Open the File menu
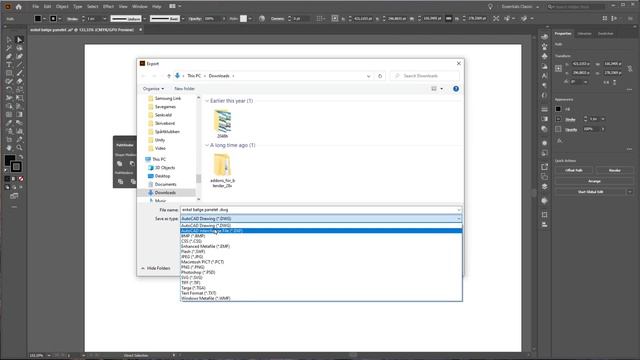The height and width of the screenshot is (360, 640). tap(36, 7)
